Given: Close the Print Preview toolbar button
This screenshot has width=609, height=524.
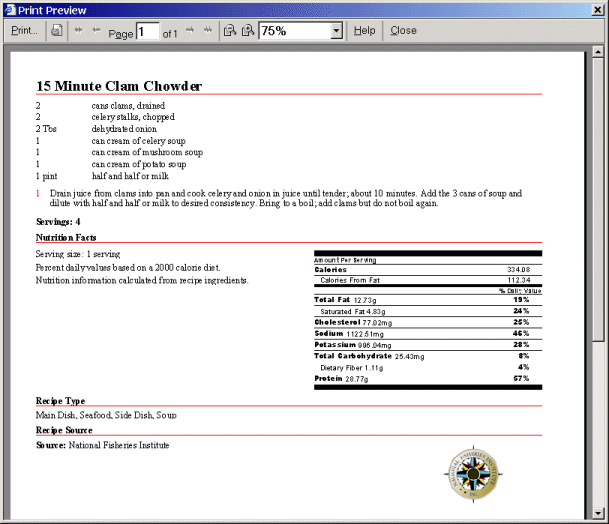Looking at the screenshot, I should pos(403,31).
